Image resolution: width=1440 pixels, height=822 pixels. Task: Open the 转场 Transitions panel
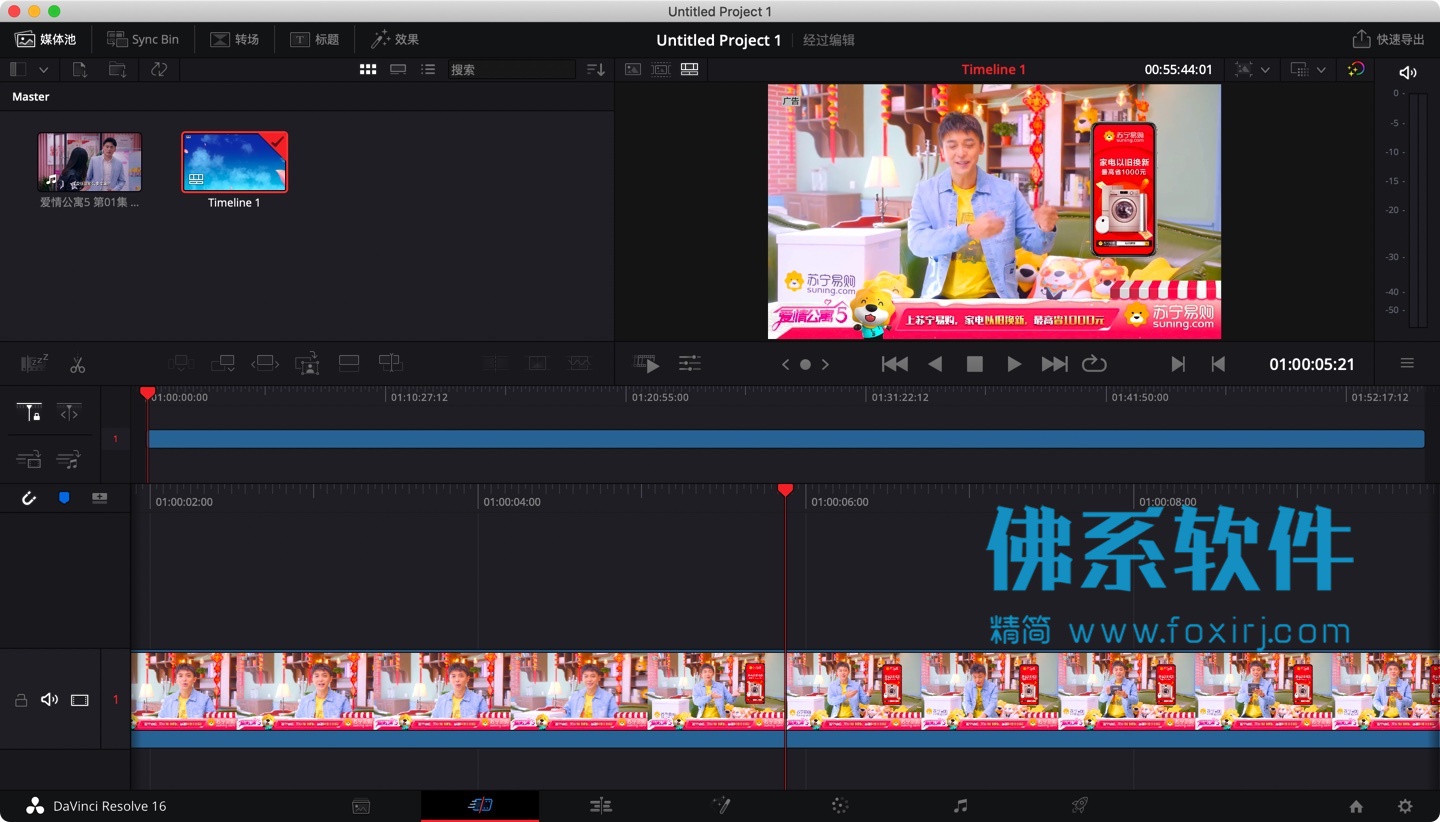click(x=235, y=39)
